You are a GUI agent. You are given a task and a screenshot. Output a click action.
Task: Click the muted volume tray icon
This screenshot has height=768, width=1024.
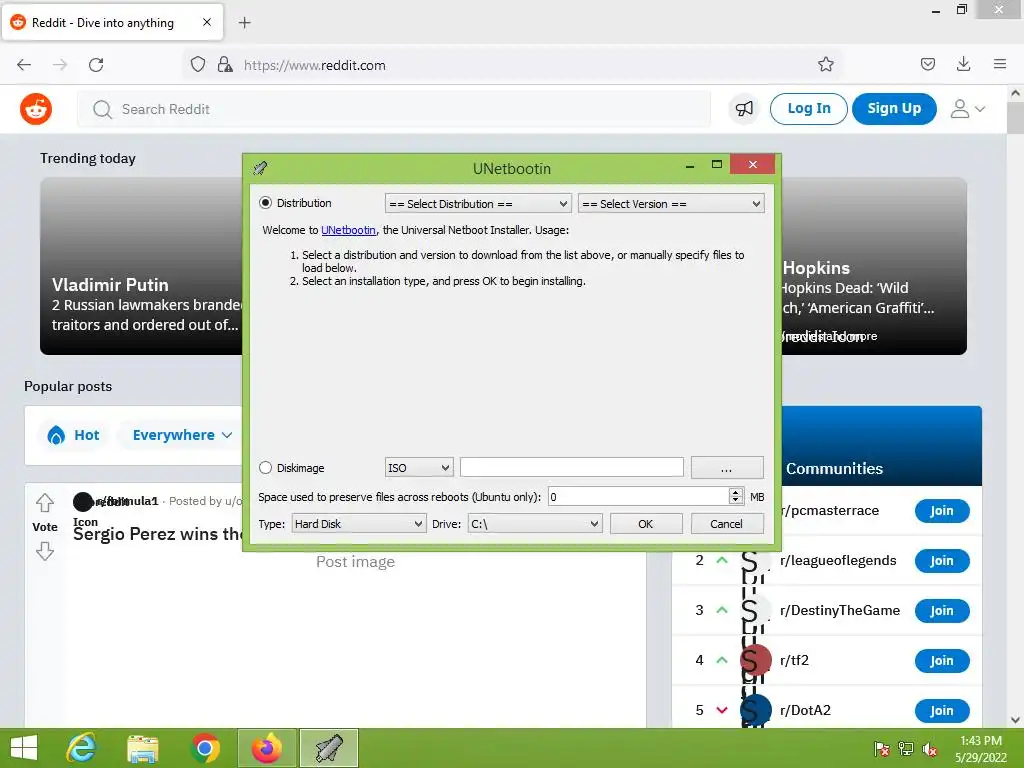click(x=930, y=749)
